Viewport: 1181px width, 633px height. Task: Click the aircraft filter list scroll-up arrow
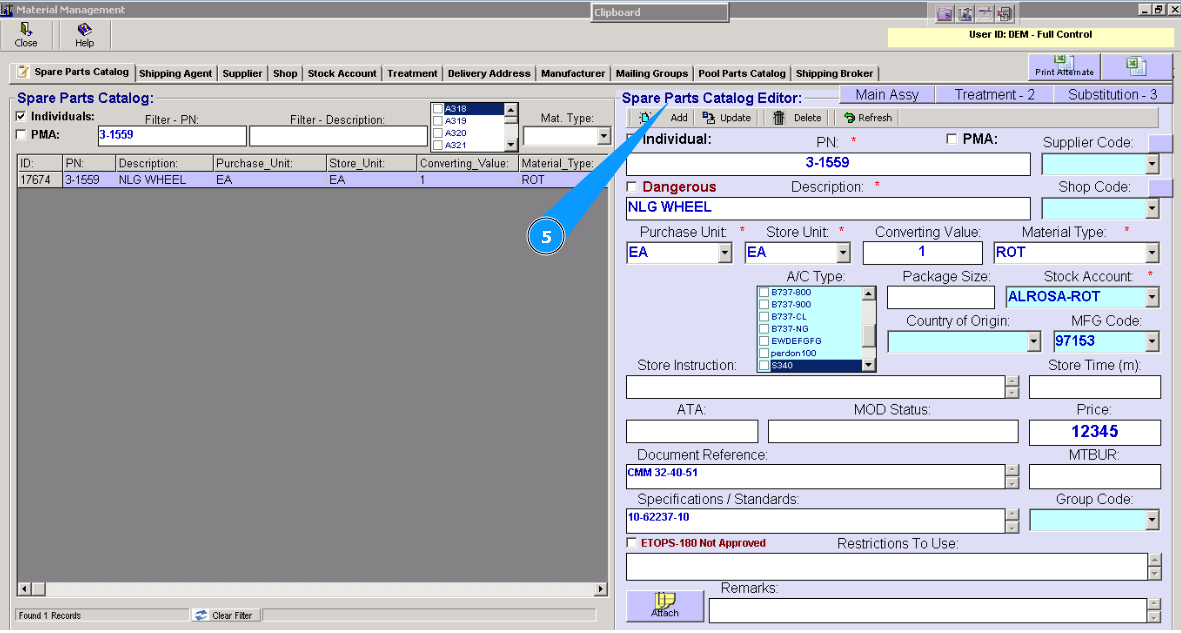point(511,110)
